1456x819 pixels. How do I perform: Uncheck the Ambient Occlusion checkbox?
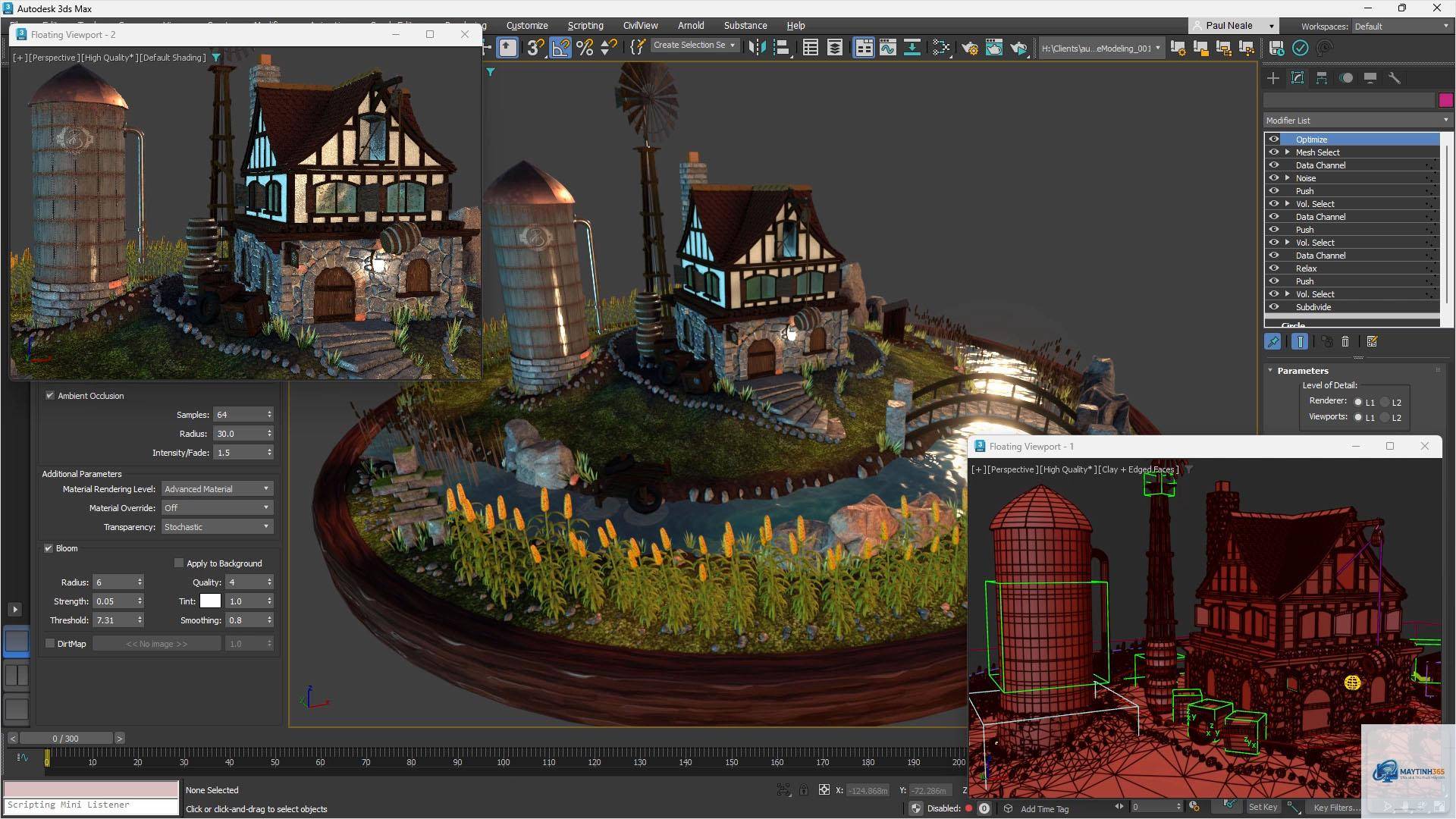[x=50, y=396]
